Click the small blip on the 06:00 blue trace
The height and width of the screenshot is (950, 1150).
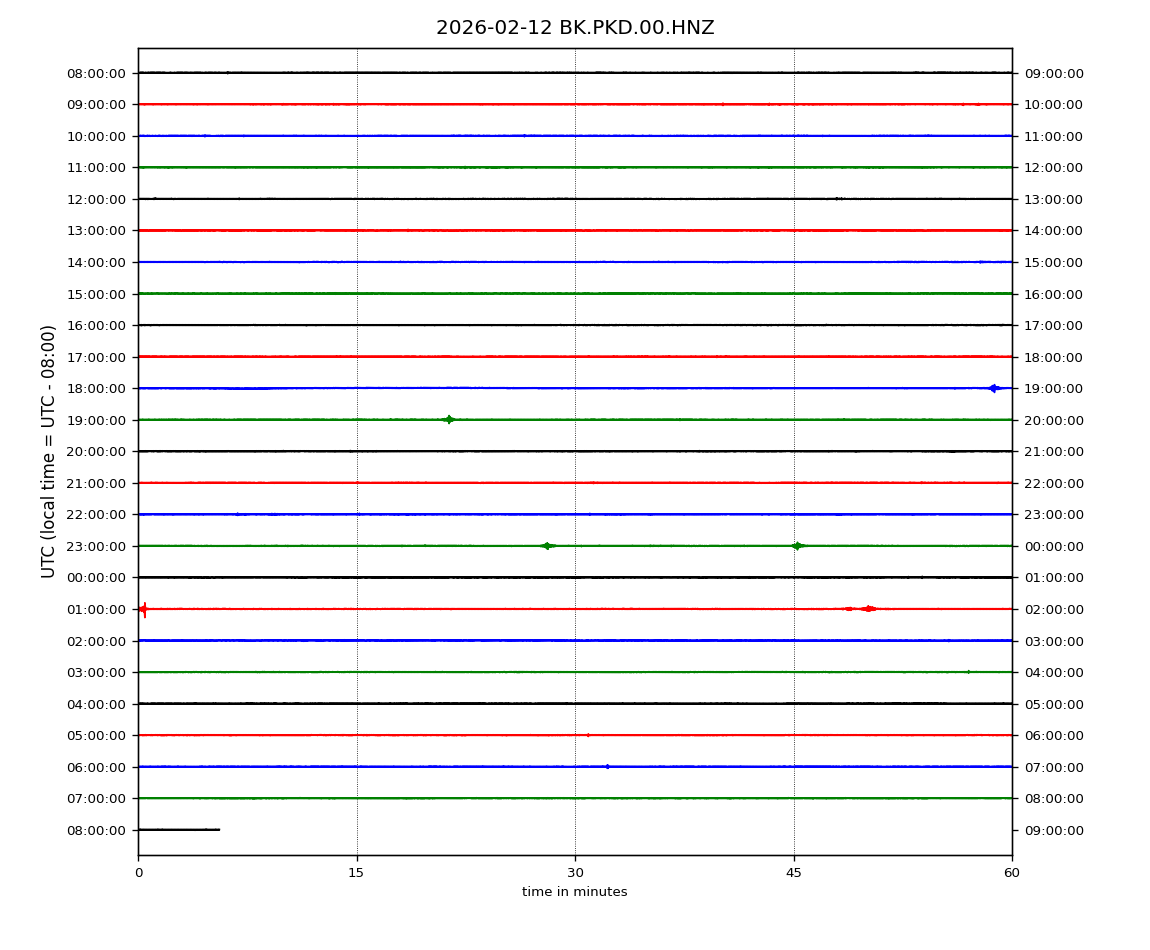click(x=607, y=767)
